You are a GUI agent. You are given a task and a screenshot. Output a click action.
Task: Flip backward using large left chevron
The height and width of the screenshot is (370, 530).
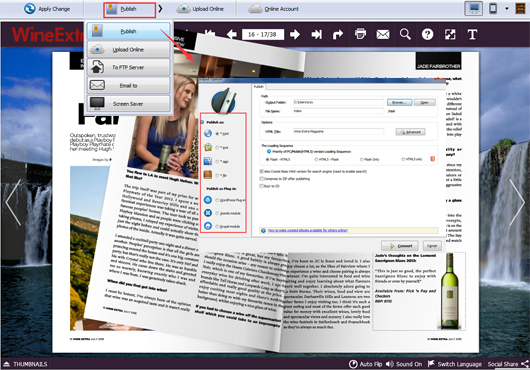(14, 202)
